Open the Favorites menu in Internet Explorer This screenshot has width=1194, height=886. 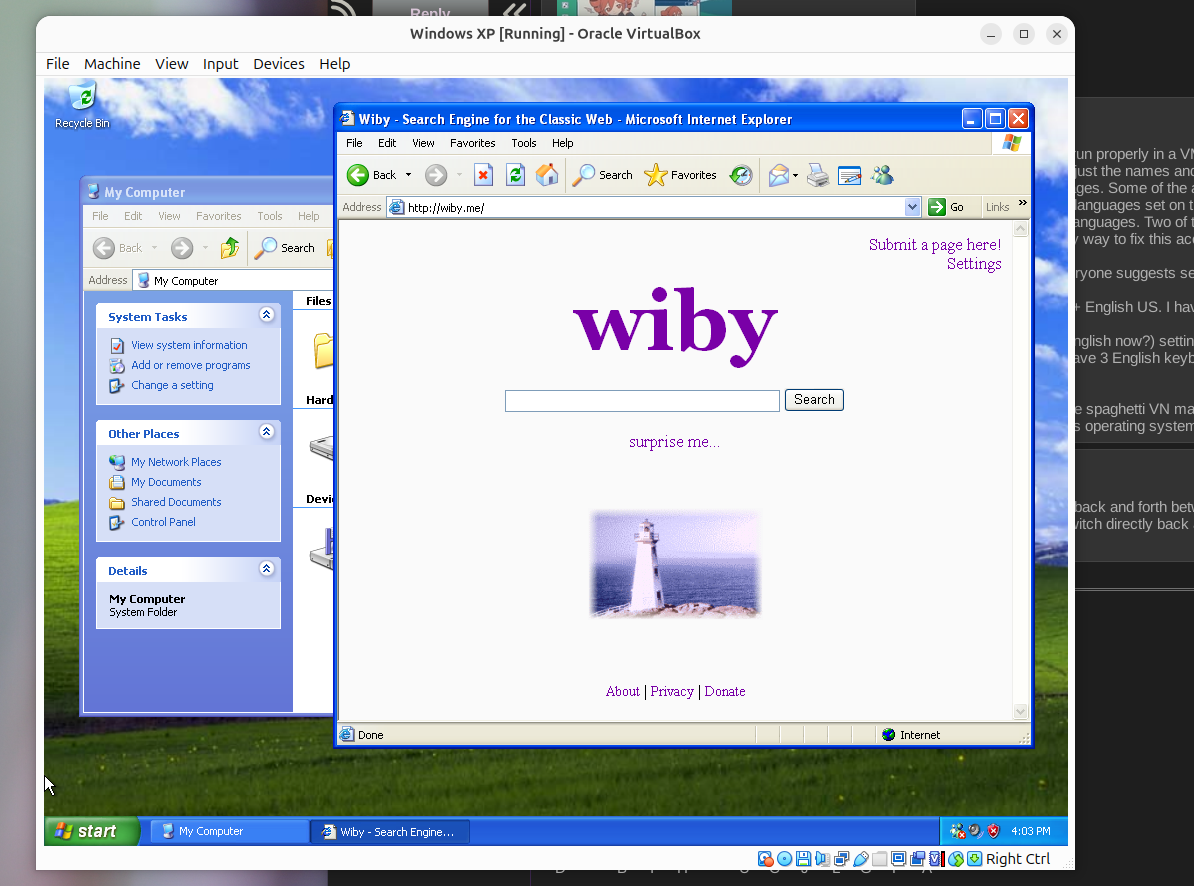[x=472, y=143]
